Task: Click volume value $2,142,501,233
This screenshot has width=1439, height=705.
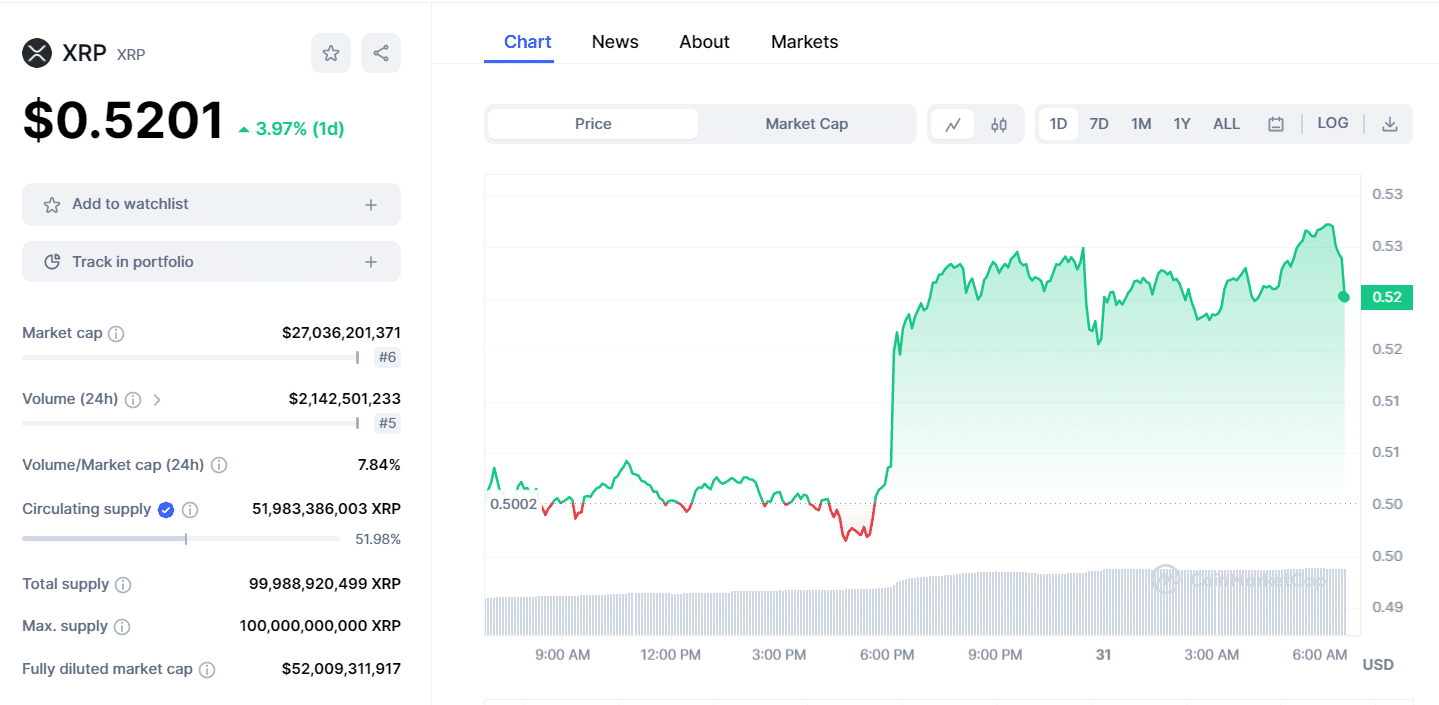Action: (x=345, y=399)
